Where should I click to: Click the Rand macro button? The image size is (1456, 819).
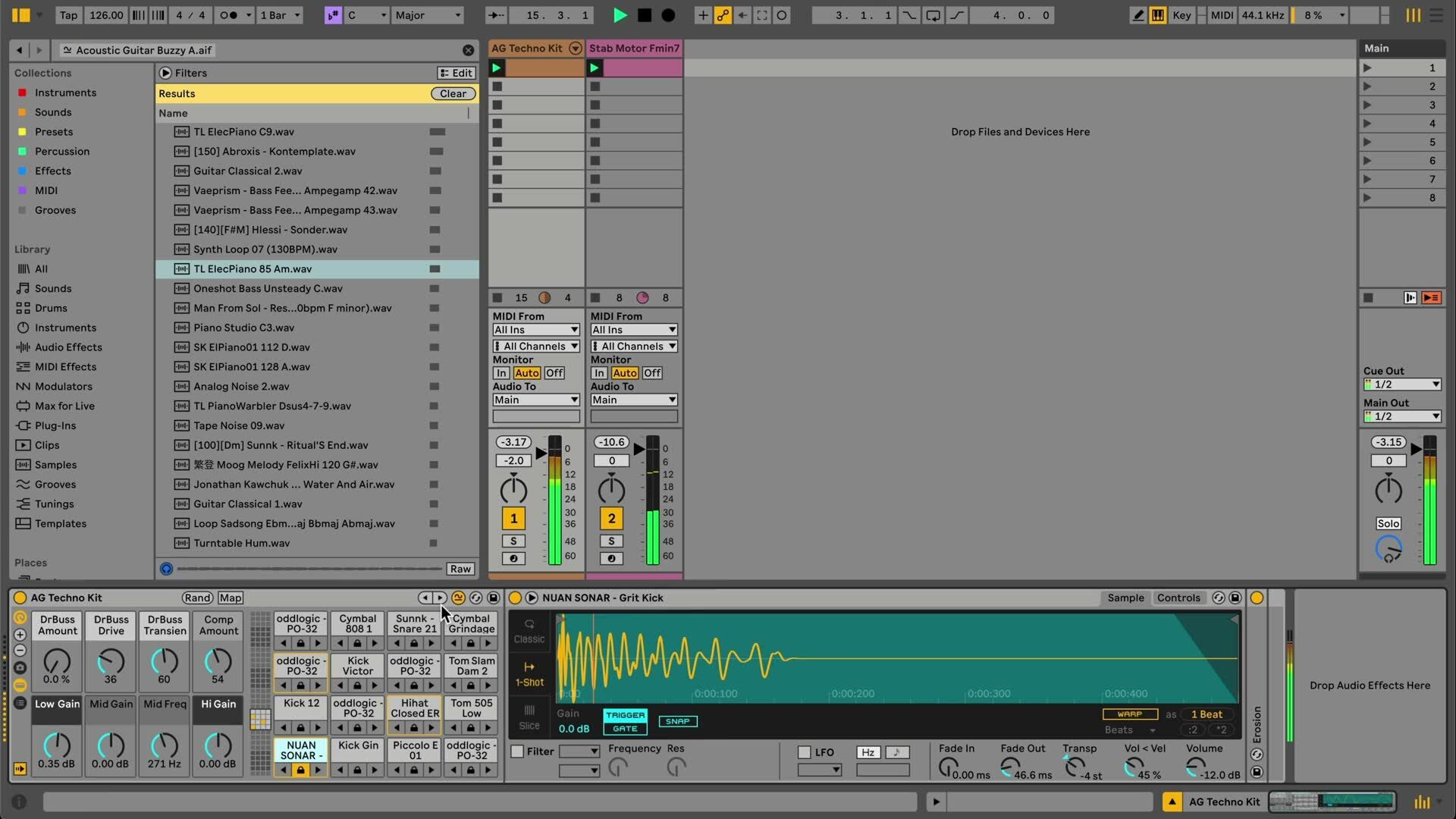coord(198,598)
